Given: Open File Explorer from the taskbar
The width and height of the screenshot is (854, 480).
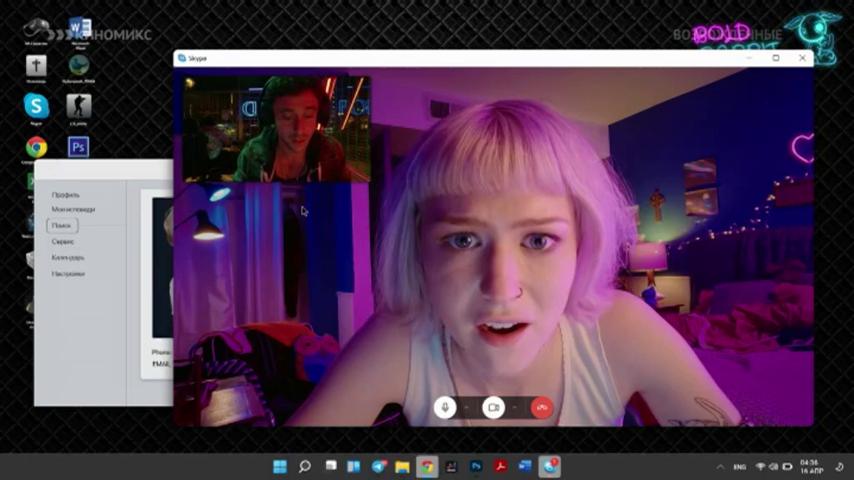Looking at the screenshot, I should point(402,466).
